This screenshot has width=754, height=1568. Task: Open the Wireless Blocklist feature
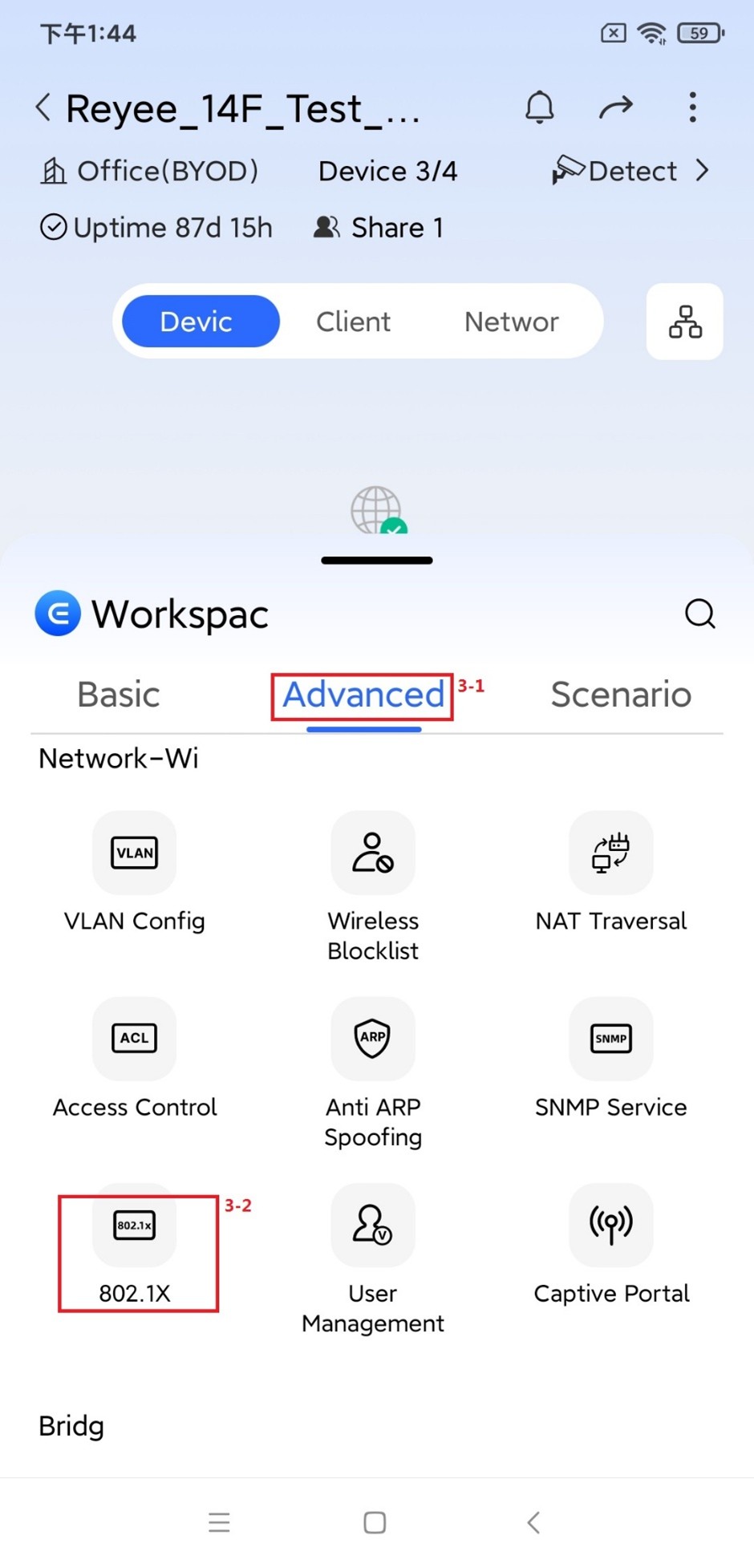373,888
